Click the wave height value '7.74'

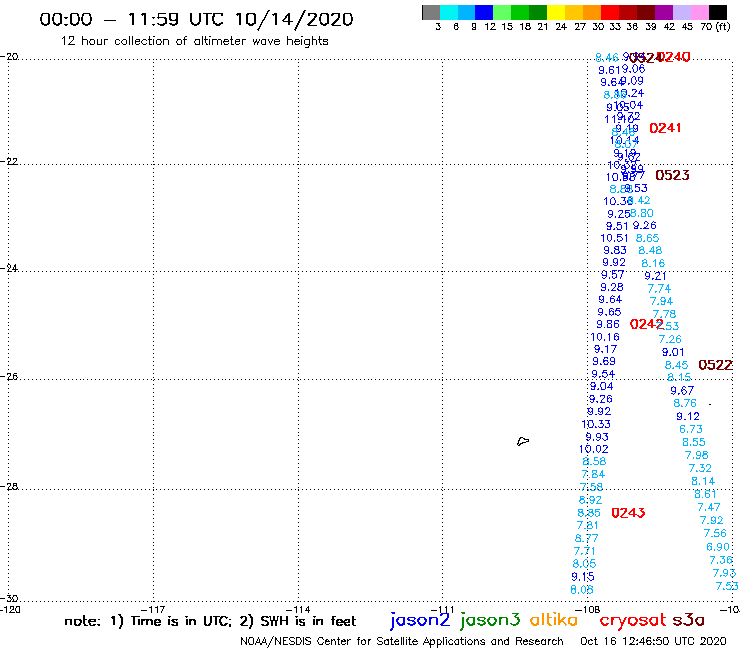pyautogui.click(x=659, y=288)
